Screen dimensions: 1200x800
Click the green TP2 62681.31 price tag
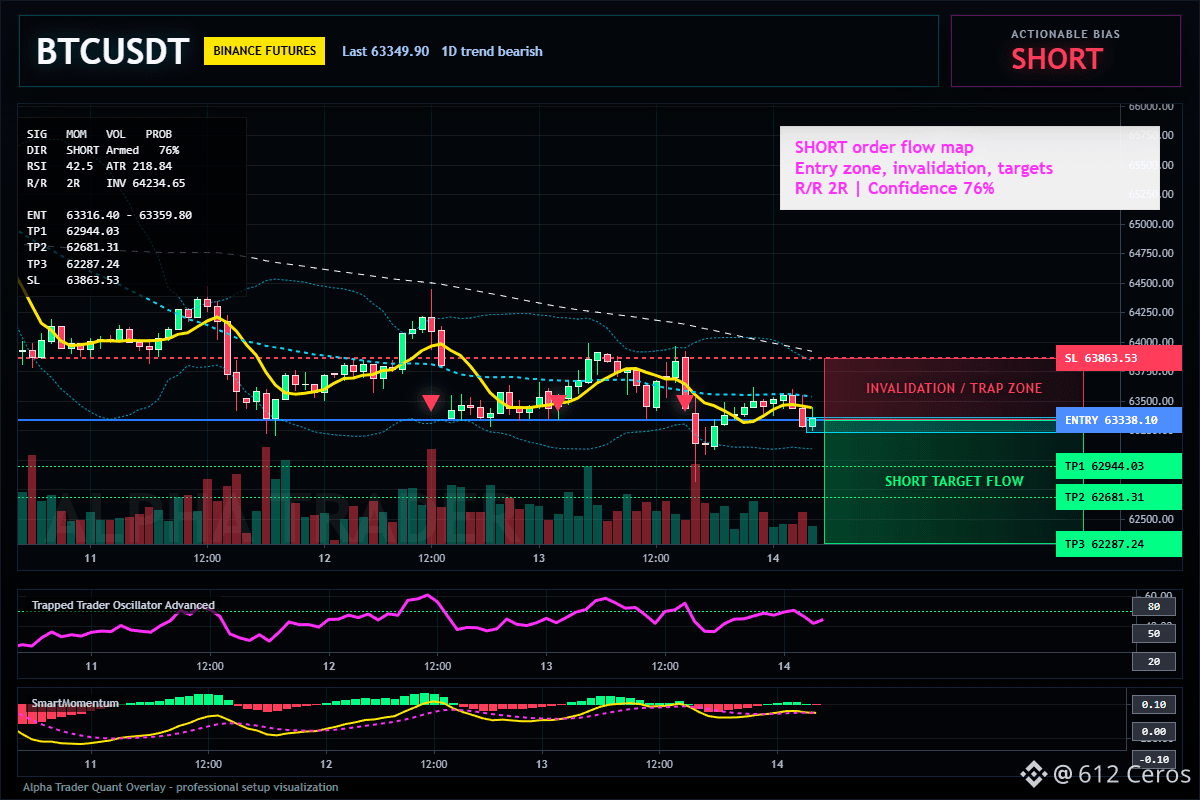pos(1118,497)
